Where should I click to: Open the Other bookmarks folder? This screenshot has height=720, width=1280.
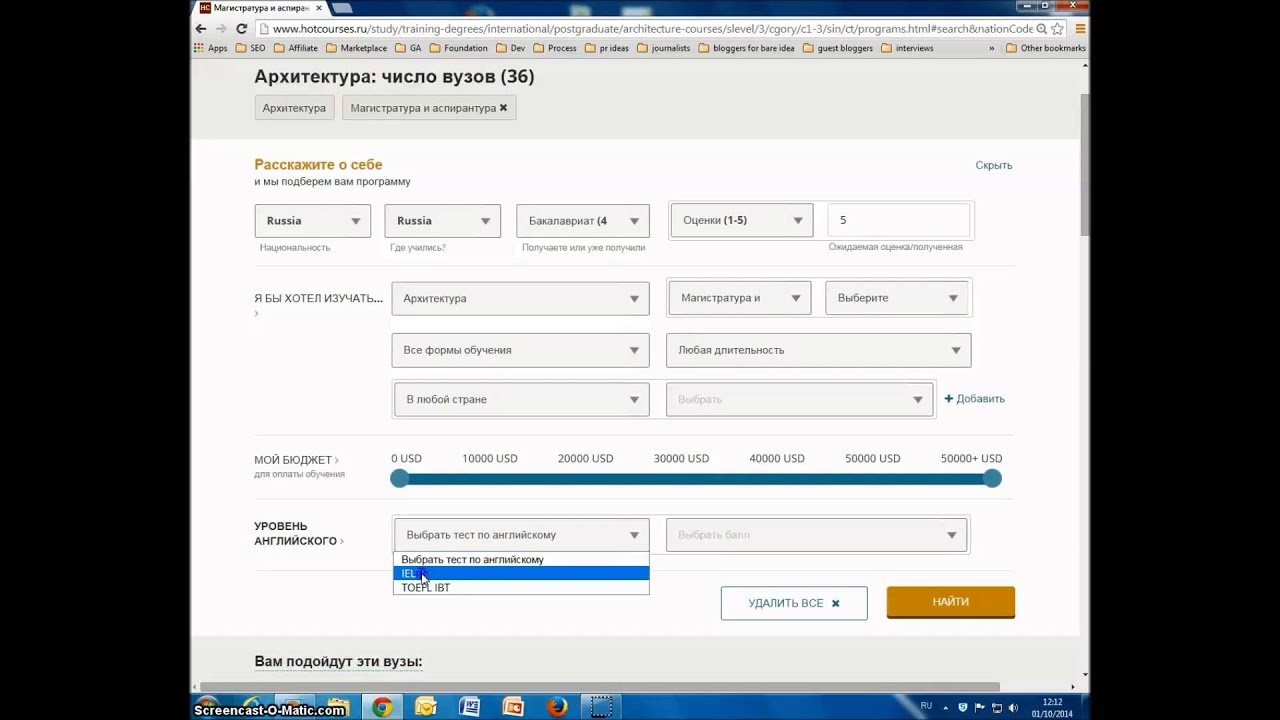pos(1045,48)
